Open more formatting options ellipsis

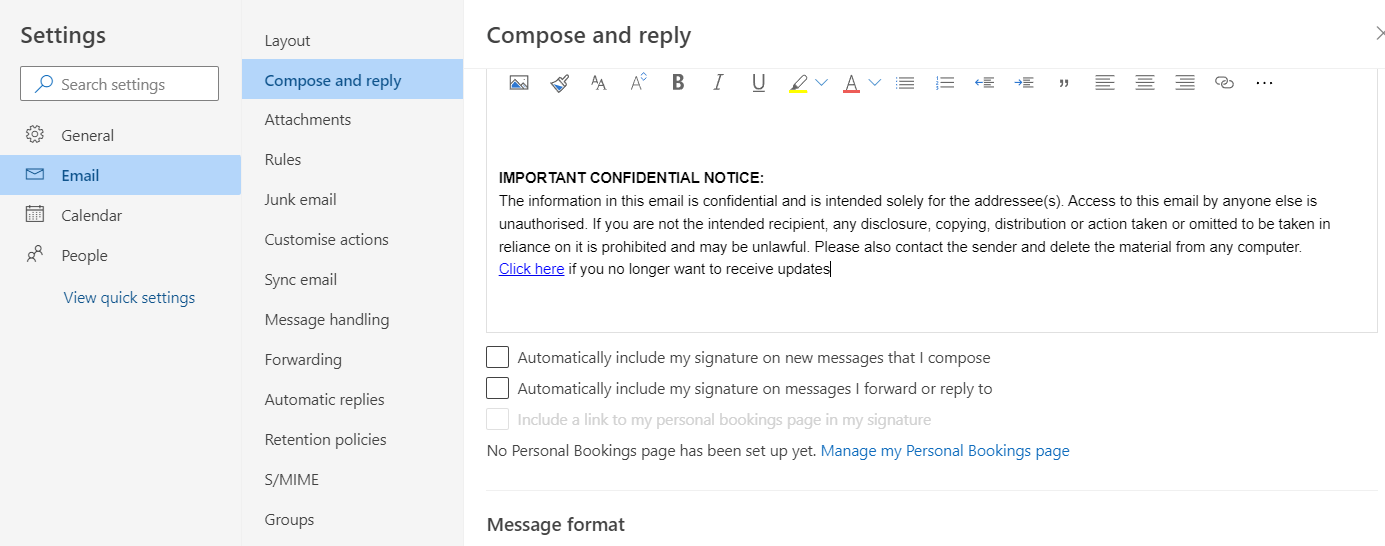pos(1264,83)
